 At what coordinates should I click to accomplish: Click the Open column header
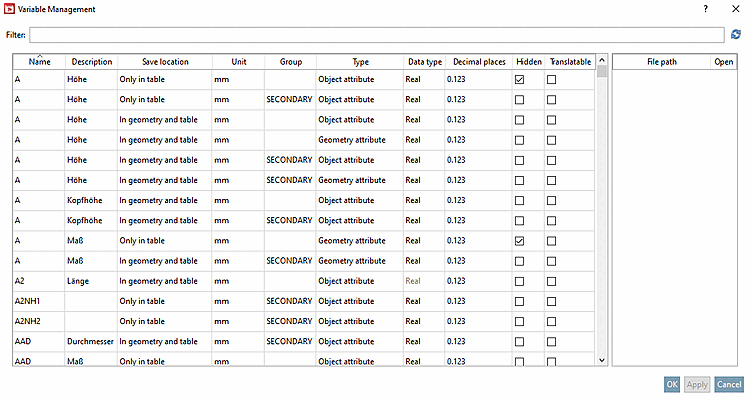click(x=723, y=62)
